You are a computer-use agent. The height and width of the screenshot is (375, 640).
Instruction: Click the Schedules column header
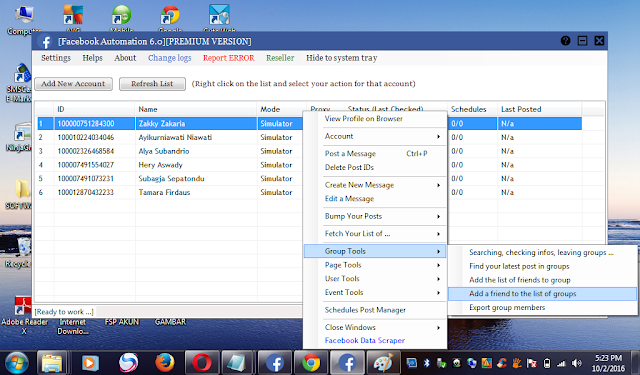(x=472, y=109)
